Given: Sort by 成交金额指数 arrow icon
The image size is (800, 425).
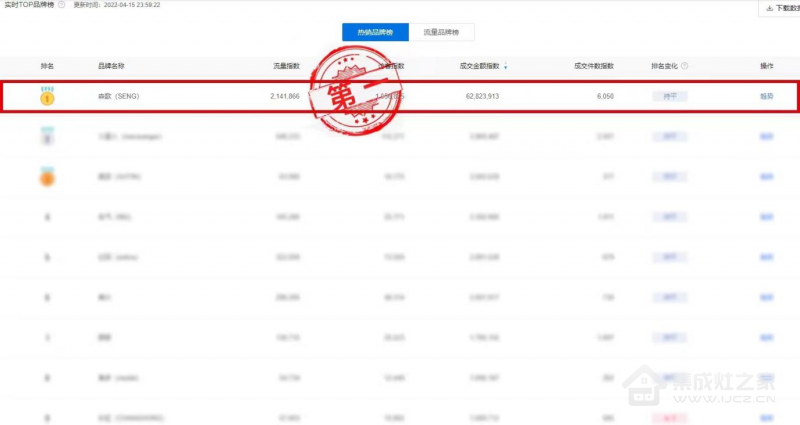Looking at the screenshot, I should (x=505, y=66).
